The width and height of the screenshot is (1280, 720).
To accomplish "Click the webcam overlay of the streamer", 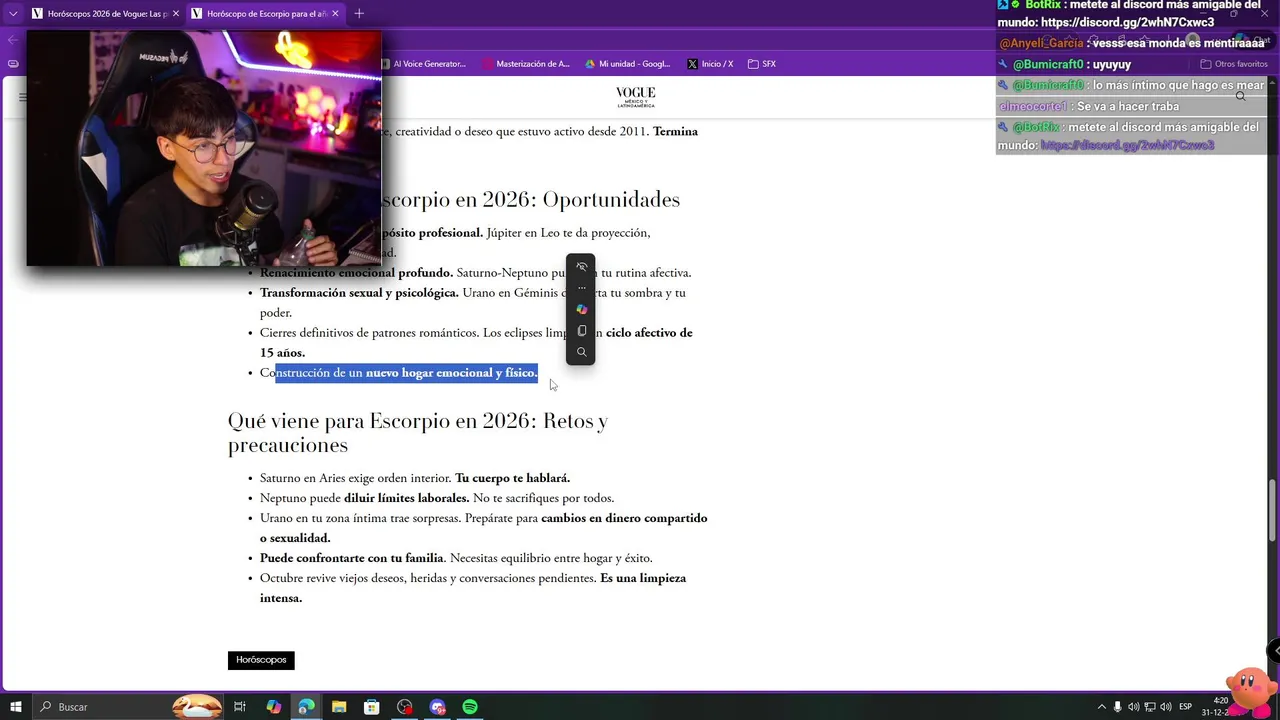I will [x=204, y=148].
